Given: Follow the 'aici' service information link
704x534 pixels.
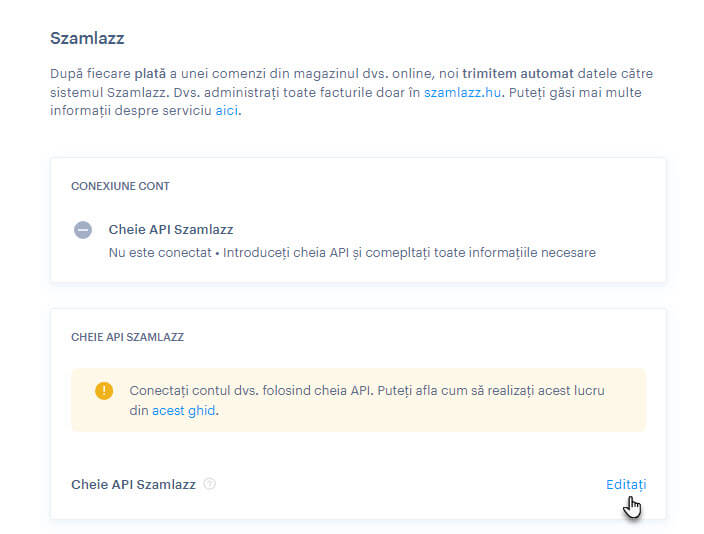Looking at the screenshot, I should [226, 110].
